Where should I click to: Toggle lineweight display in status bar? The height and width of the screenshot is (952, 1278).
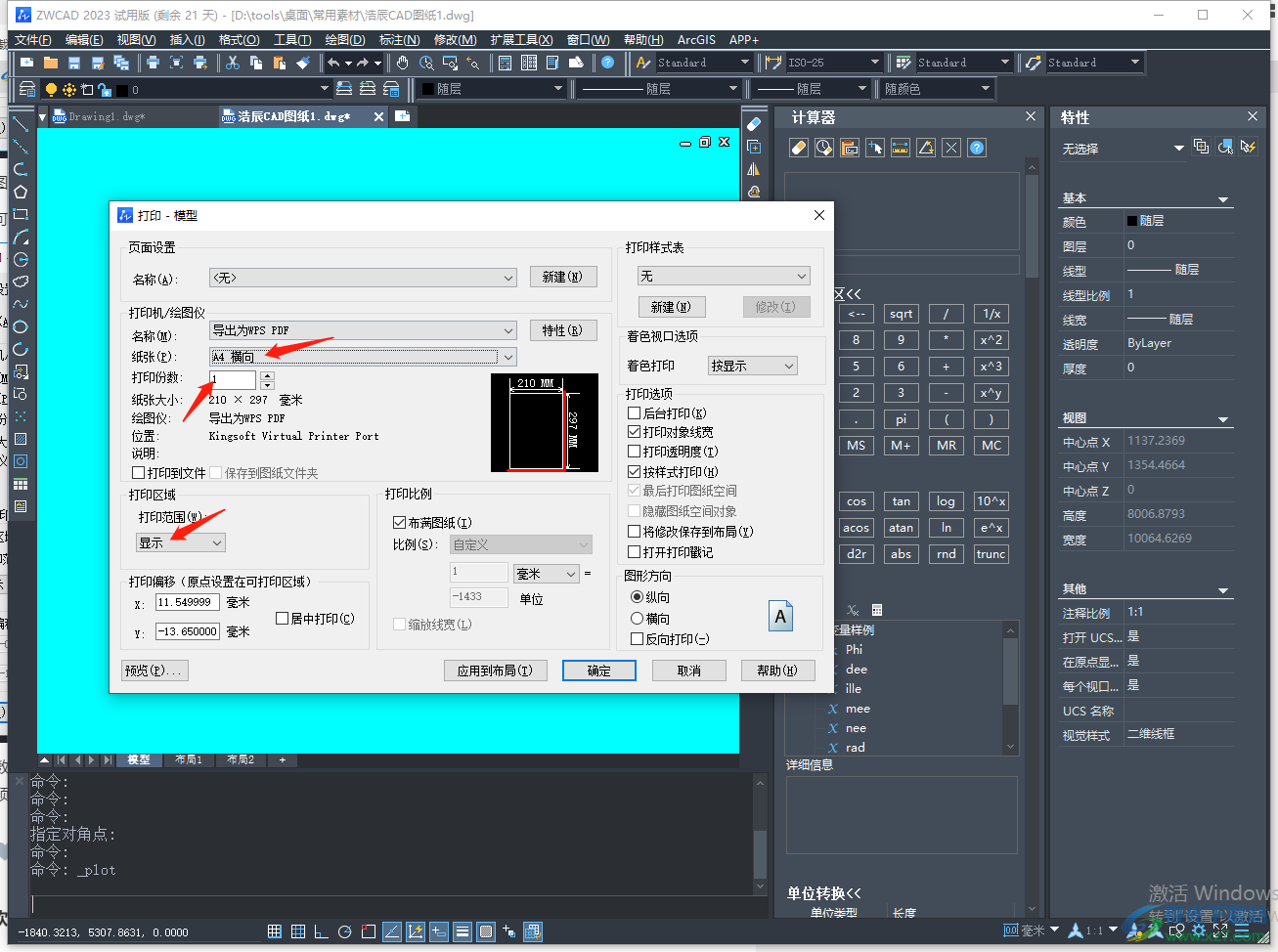pos(463,931)
